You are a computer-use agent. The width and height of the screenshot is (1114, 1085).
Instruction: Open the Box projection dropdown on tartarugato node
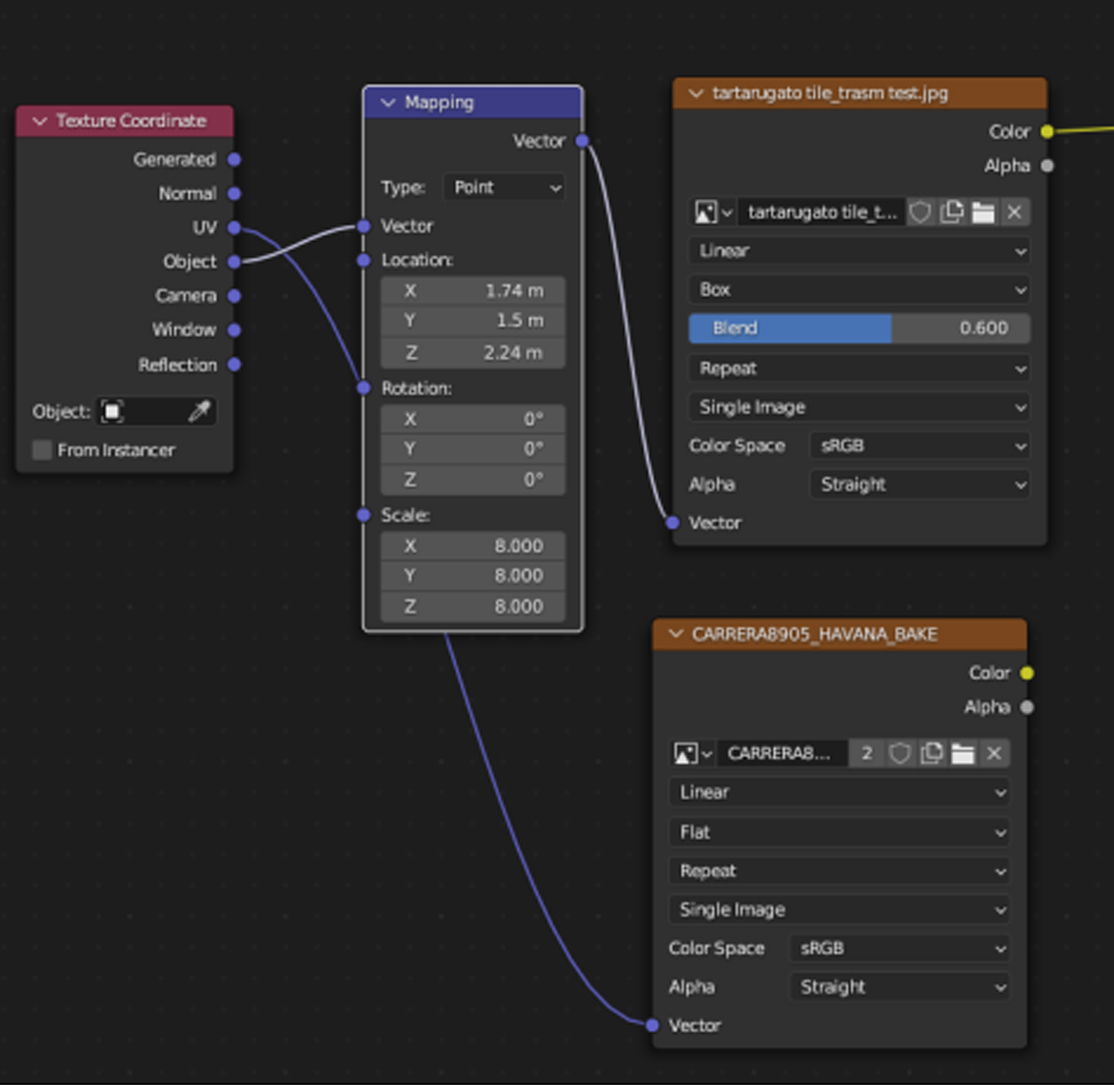point(860,290)
